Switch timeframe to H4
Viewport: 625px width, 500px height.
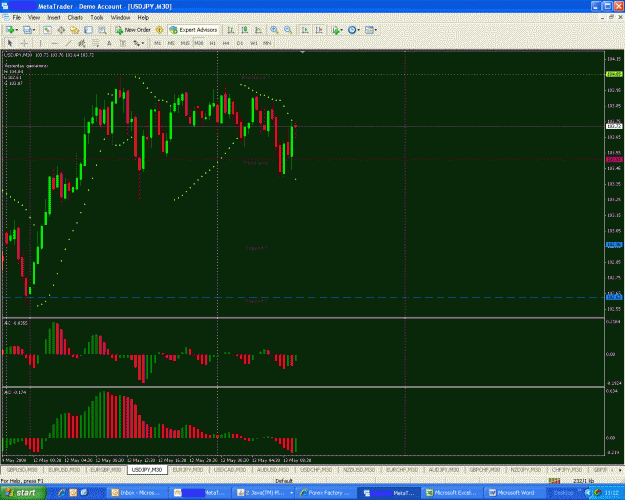point(226,43)
